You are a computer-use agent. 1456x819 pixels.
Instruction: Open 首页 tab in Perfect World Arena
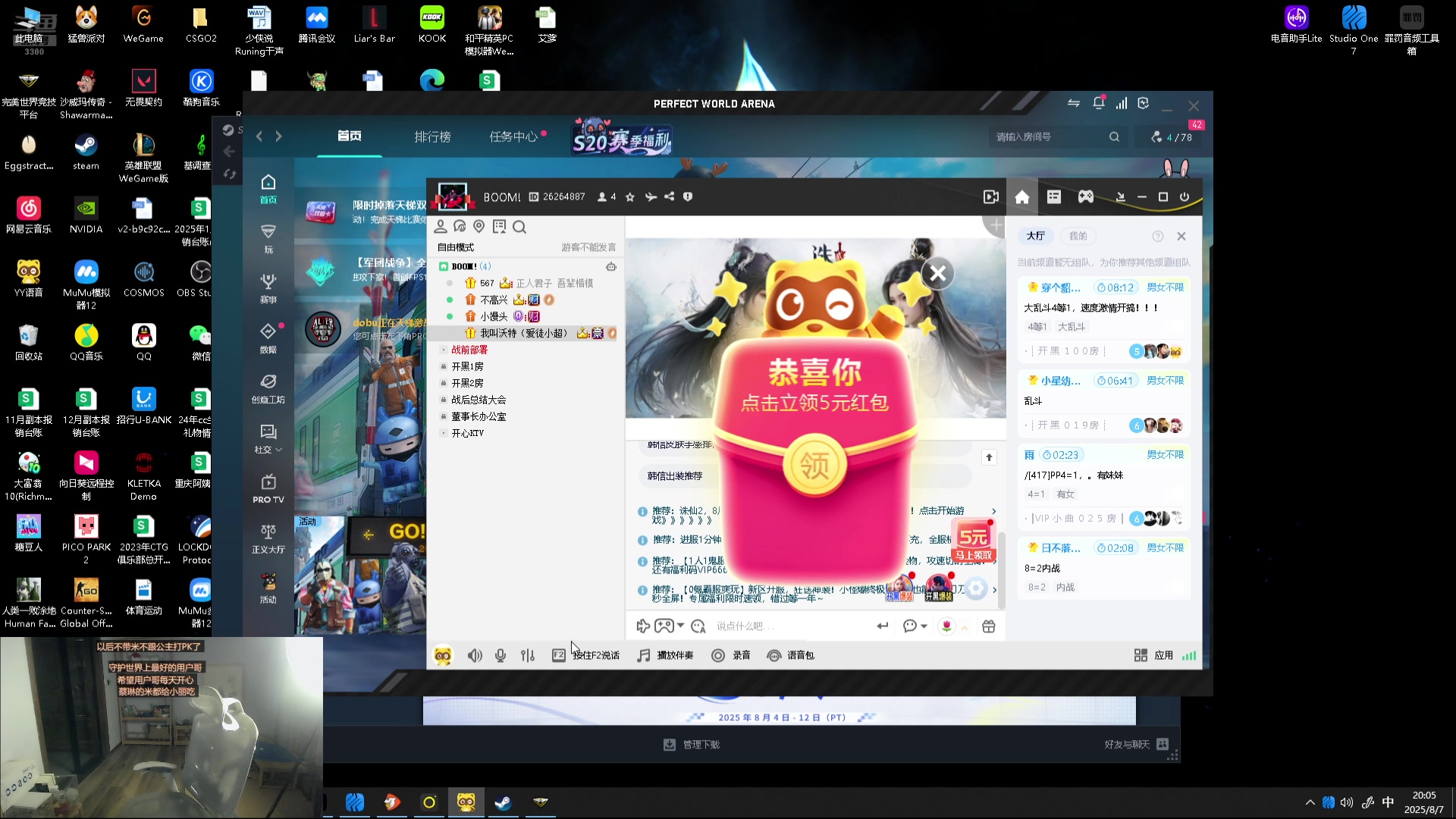tap(349, 136)
